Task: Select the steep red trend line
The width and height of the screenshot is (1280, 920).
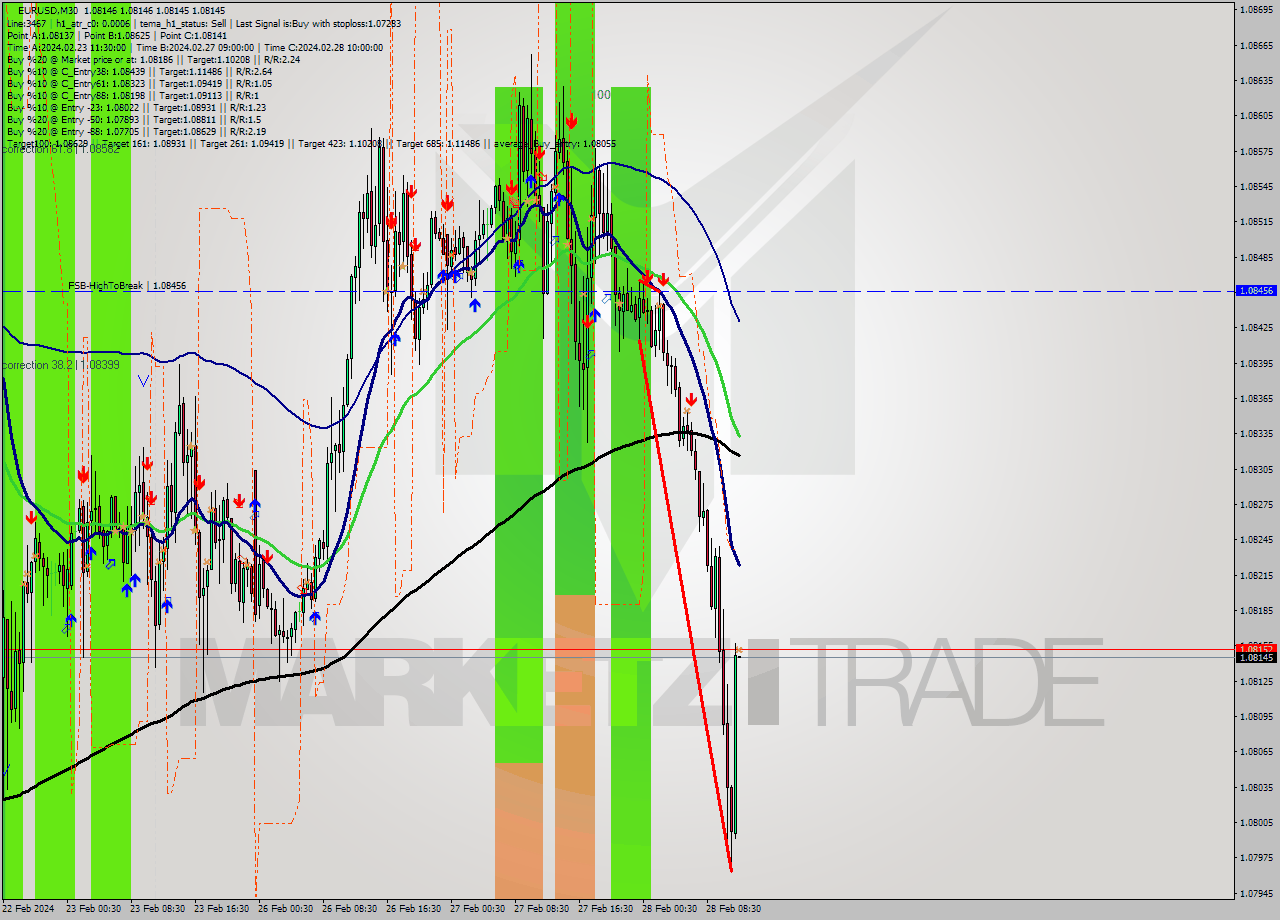Action: pos(685,606)
